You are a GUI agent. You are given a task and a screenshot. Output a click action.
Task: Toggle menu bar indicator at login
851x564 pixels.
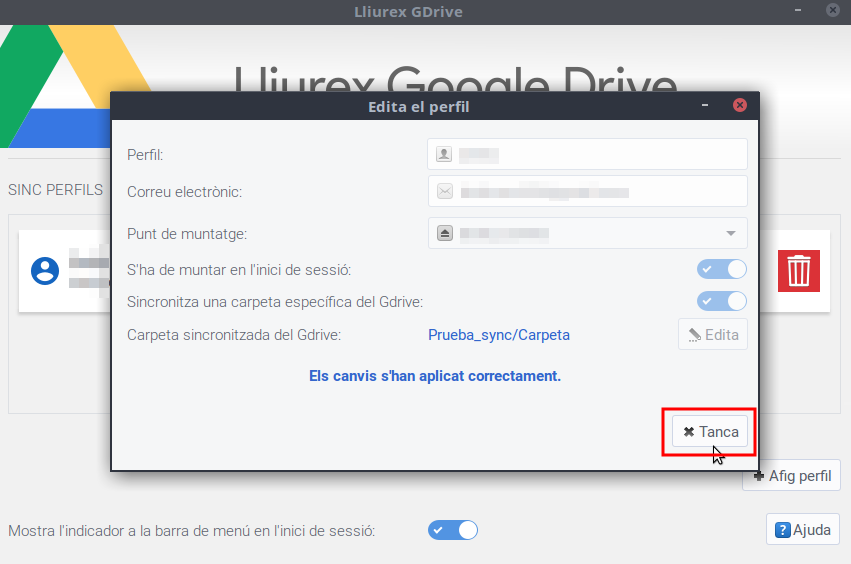pos(453,530)
